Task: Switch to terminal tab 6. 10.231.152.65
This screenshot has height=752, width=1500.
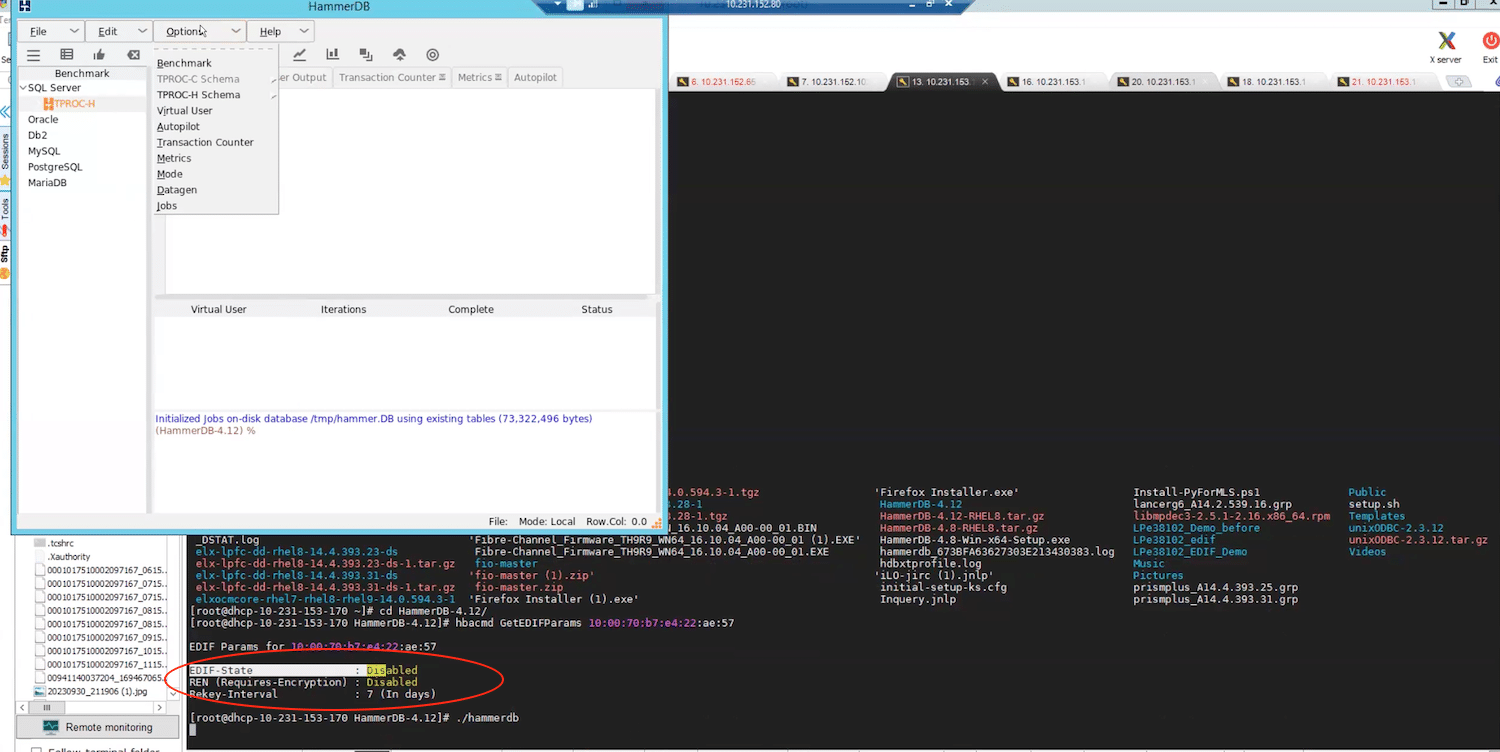Action: 722,82
